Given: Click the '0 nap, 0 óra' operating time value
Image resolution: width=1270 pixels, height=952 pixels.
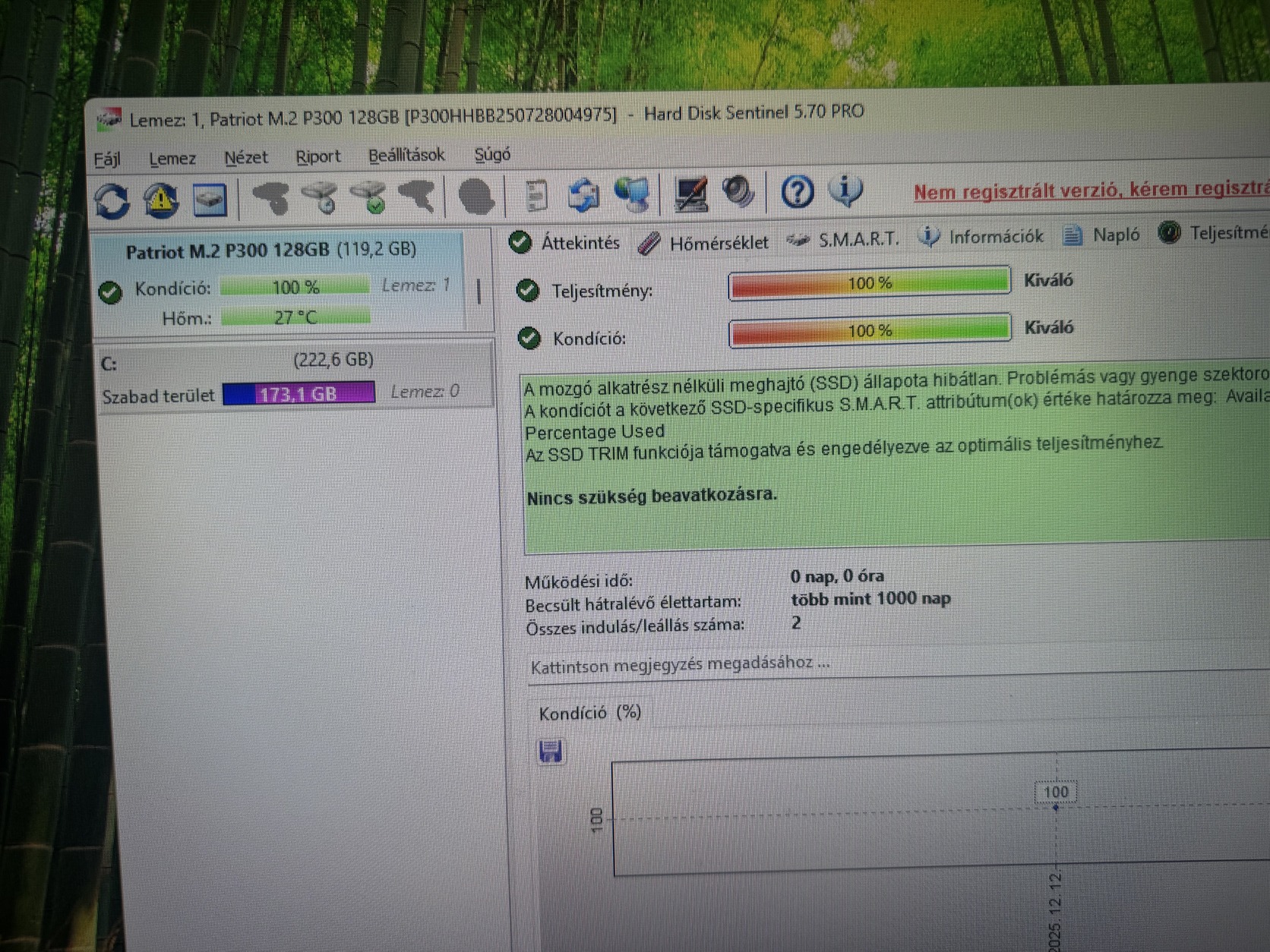Looking at the screenshot, I should [x=837, y=576].
